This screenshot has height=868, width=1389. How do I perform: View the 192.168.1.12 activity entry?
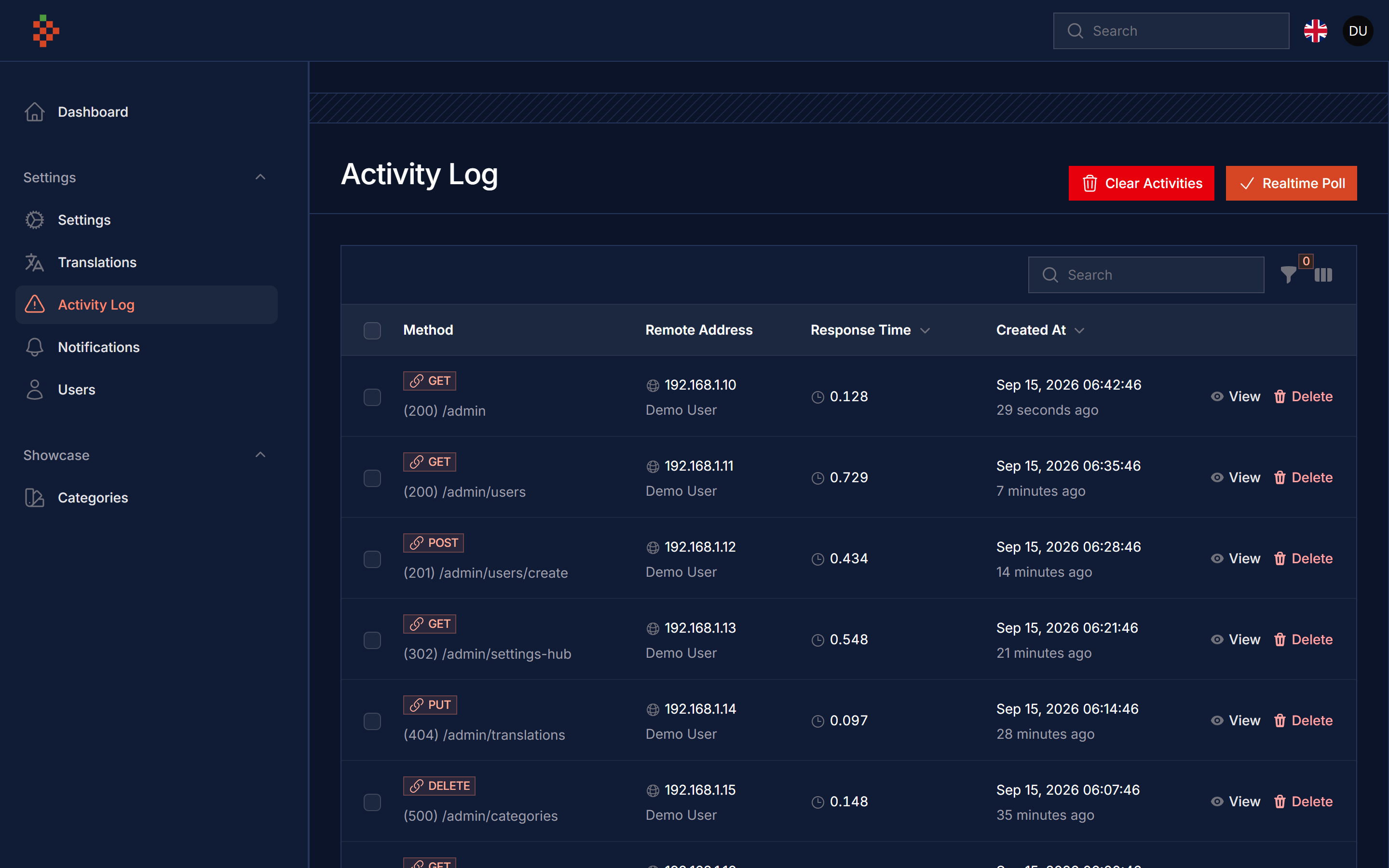pyautogui.click(x=1235, y=558)
